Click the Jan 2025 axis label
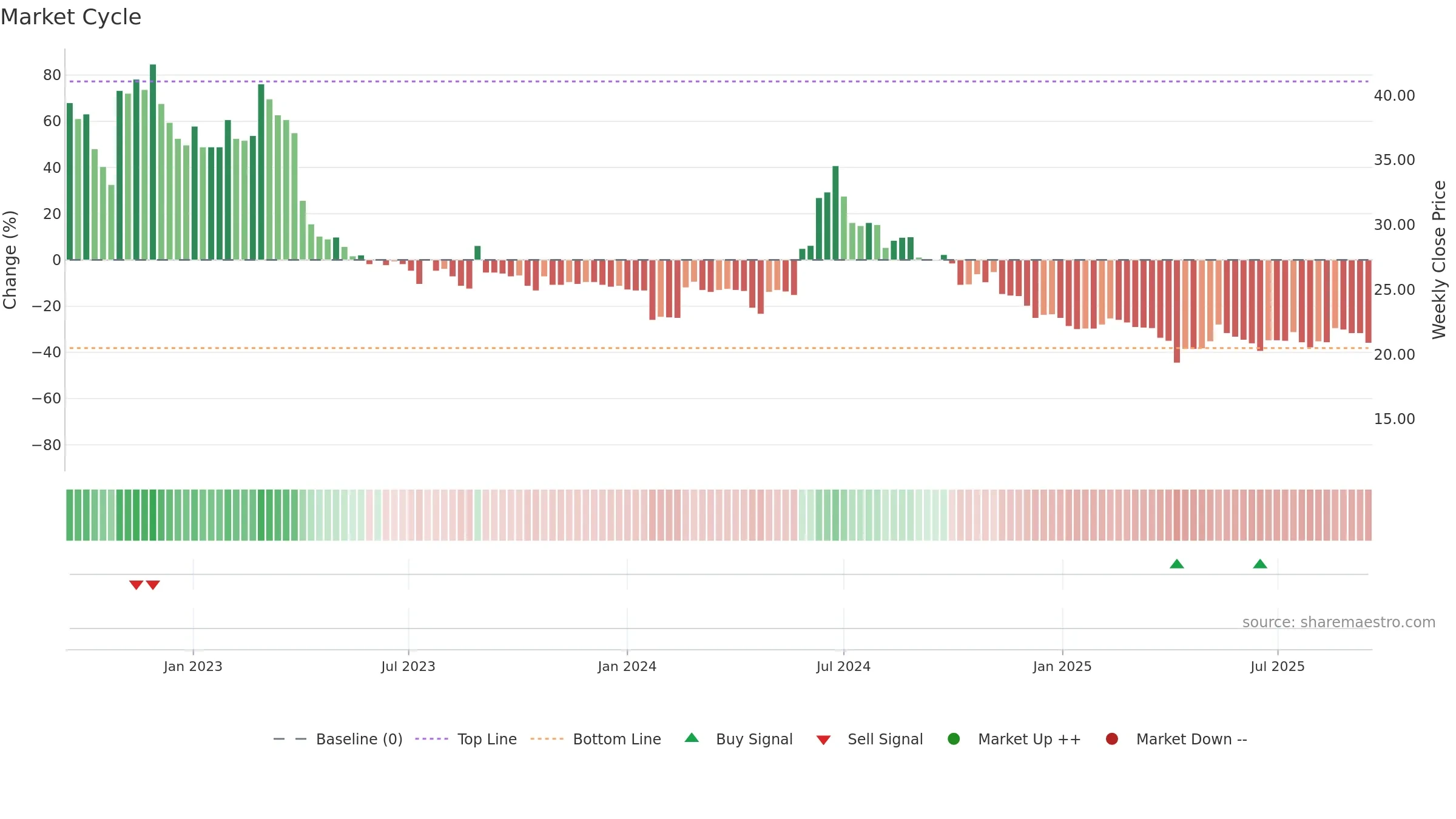The image size is (1456, 819). [1062, 667]
